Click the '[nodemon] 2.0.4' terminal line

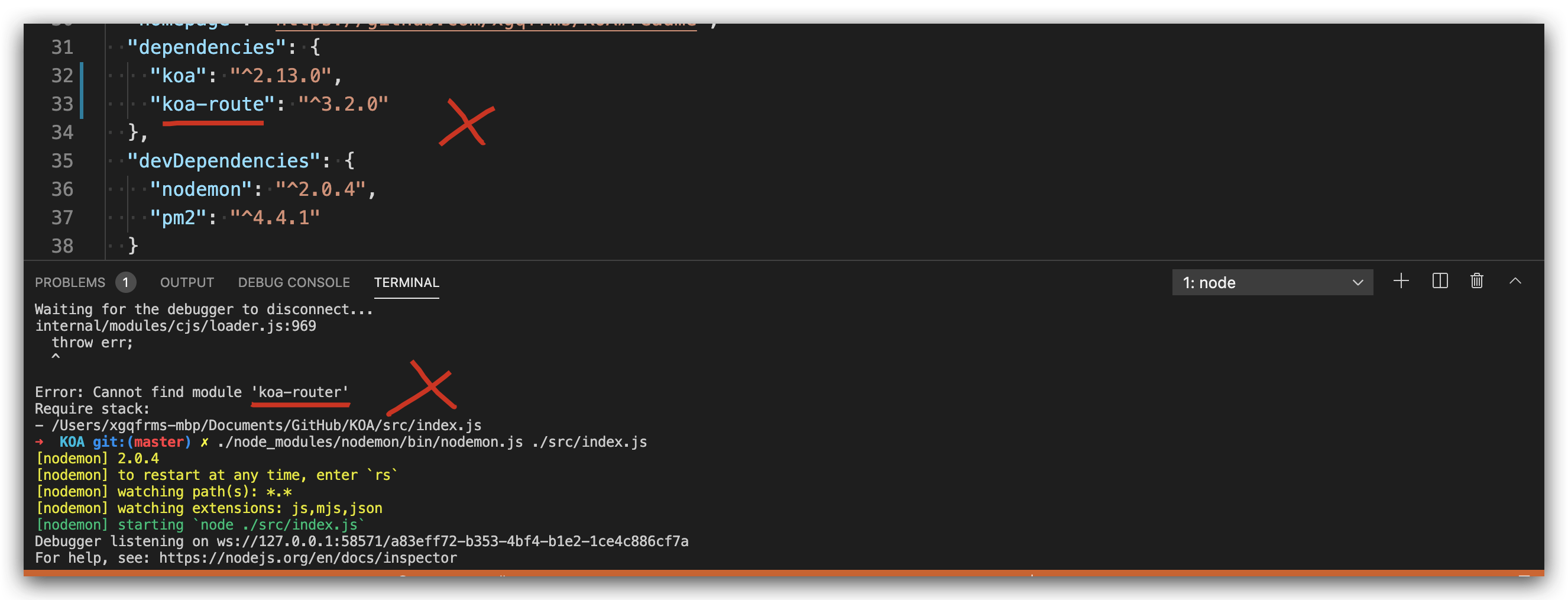tap(98, 459)
